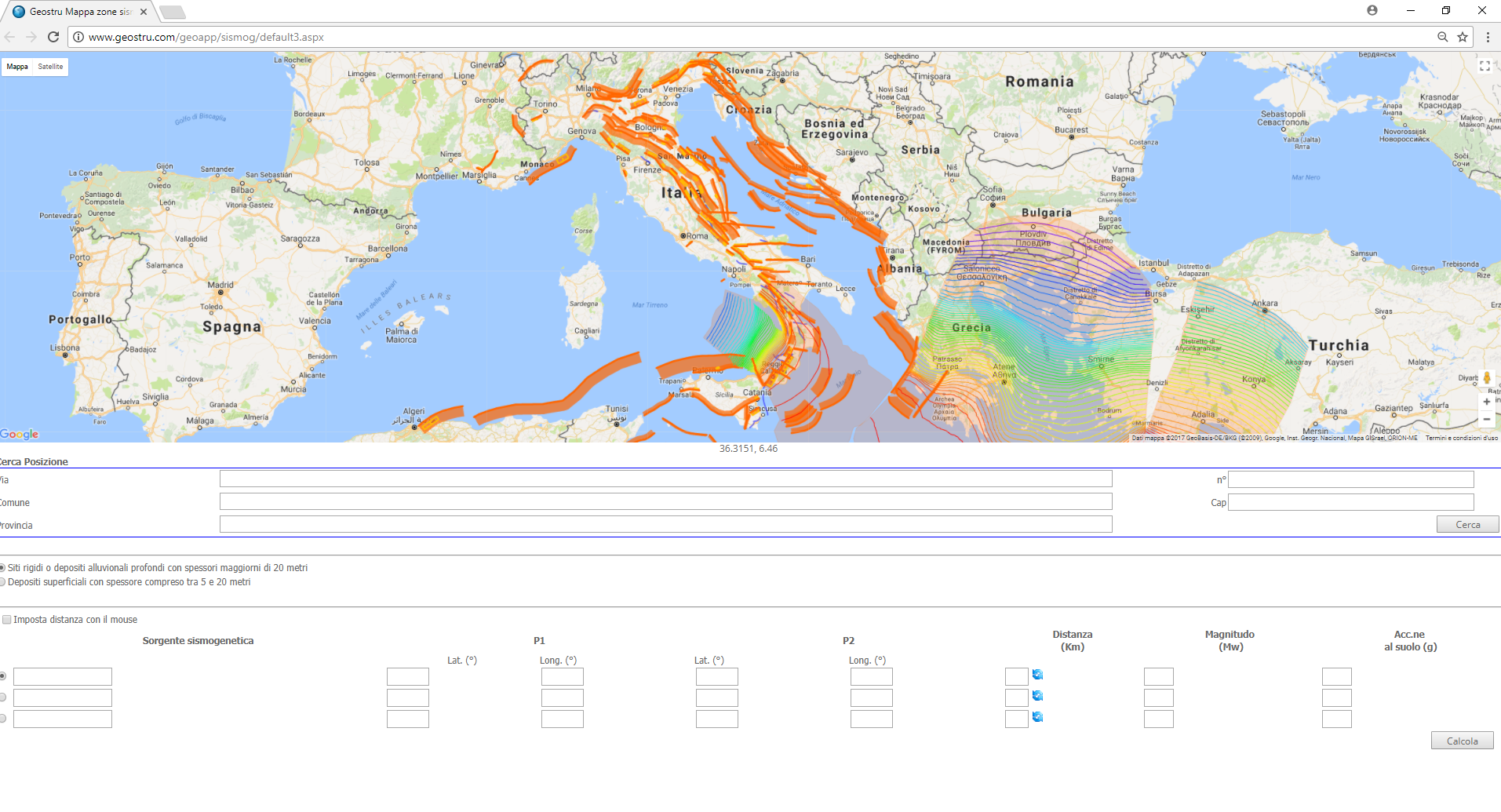Switch the map to Satellite view
This screenshot has width=1501, height=812.
click(50, 67)
